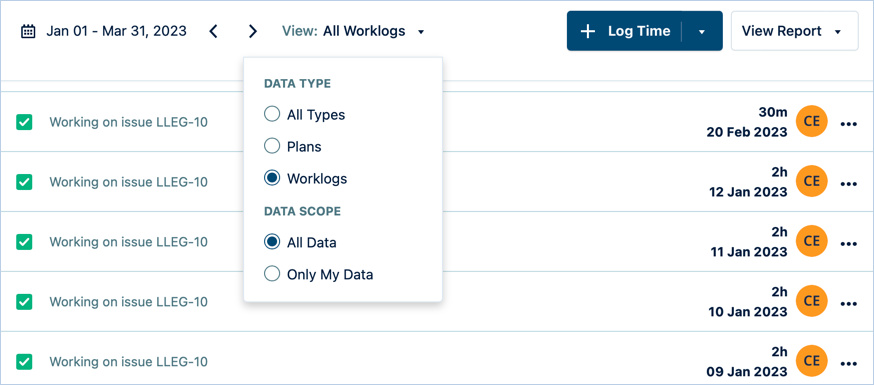874x385 pixels.
Task: Click CE avatar on 12 Jan 2023 row
Action: 812,181
